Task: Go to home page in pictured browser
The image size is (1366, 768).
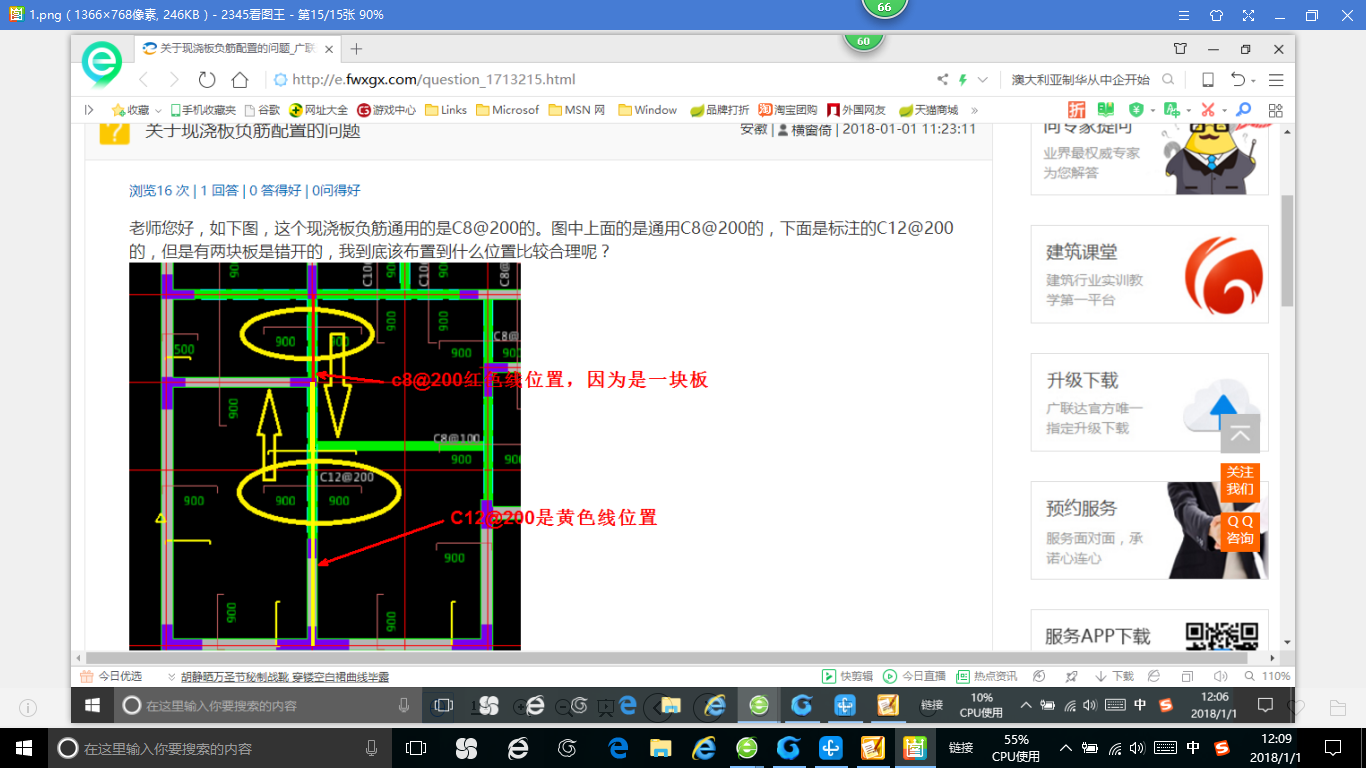Action: pyautogui.click(x=240, y=80)
